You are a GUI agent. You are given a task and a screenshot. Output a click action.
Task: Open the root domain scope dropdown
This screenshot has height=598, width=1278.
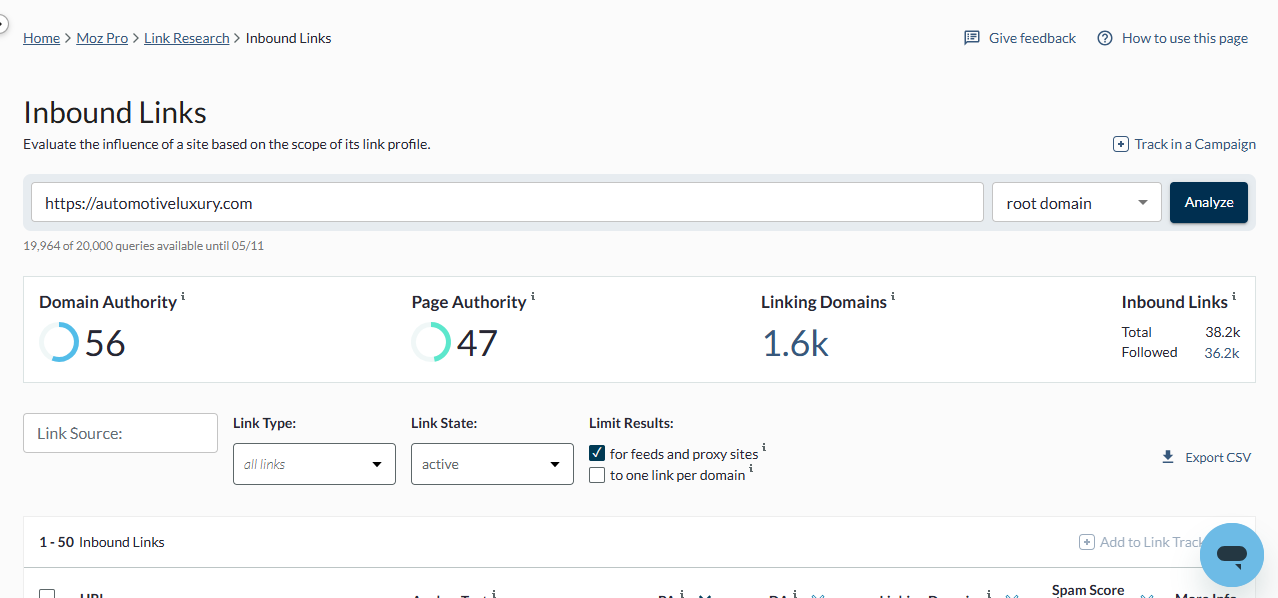pos(1076,203)
